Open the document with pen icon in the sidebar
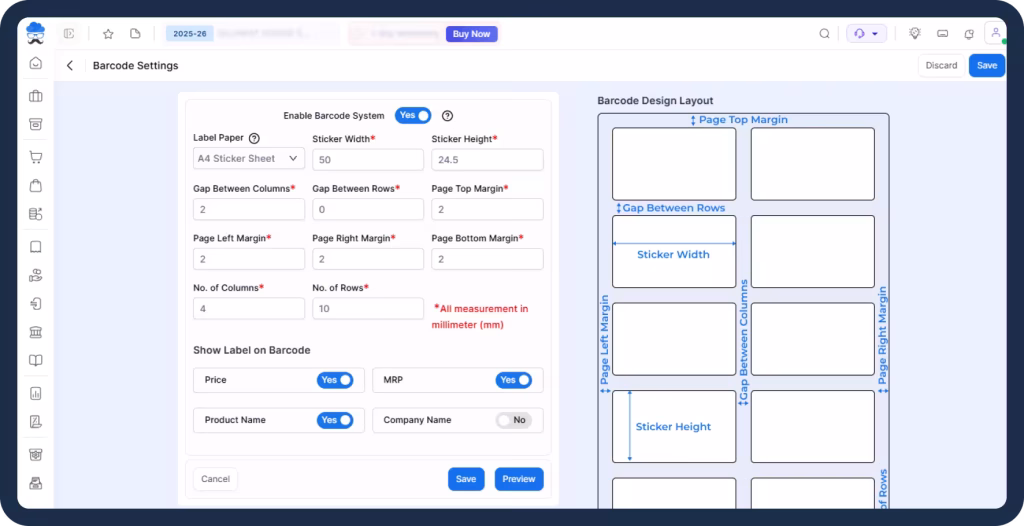Image resolution: width=1024 pixels, height=526 pixels. click(36, 421)
